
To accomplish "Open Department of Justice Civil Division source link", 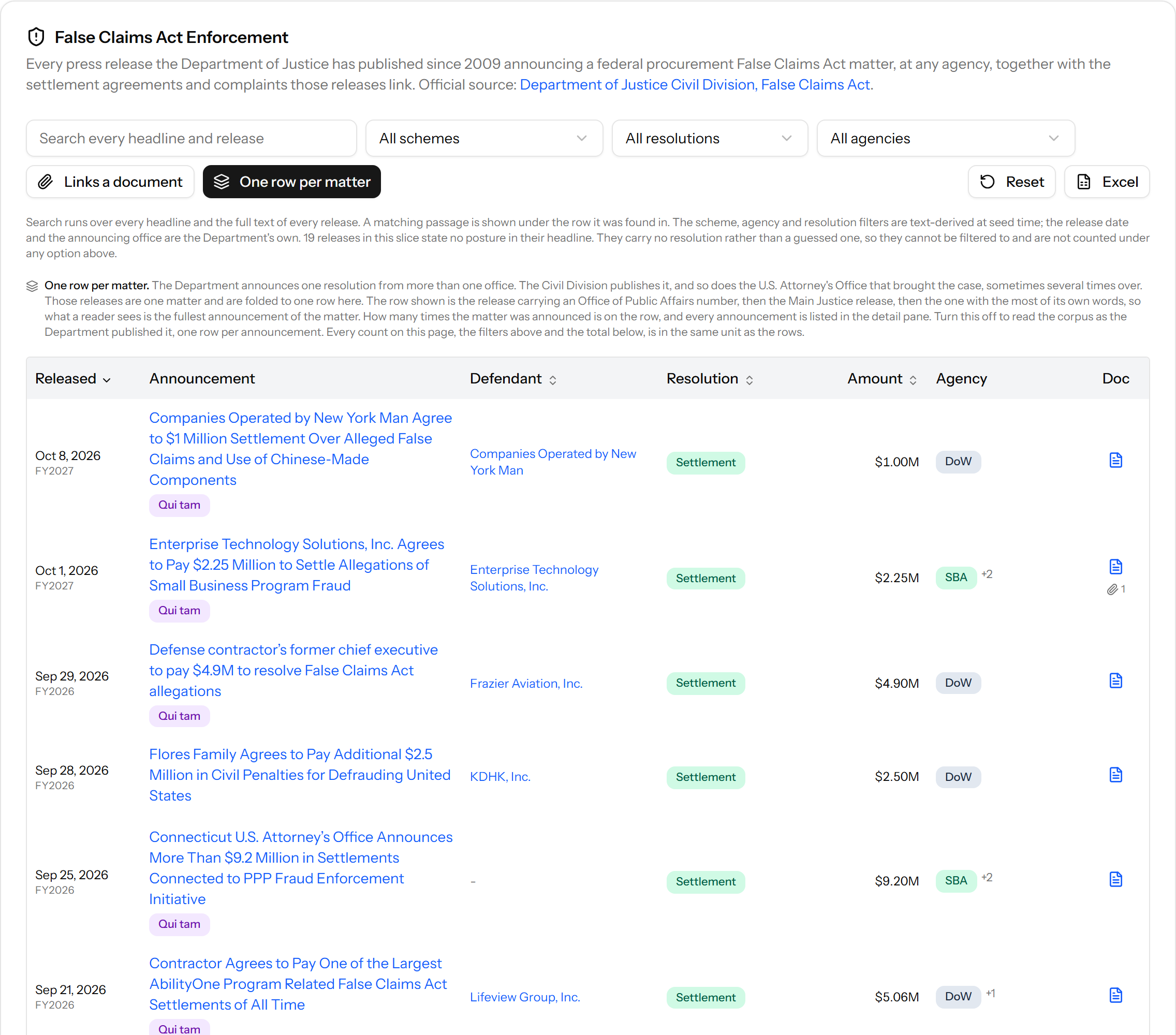I will [x=695, y=84].
